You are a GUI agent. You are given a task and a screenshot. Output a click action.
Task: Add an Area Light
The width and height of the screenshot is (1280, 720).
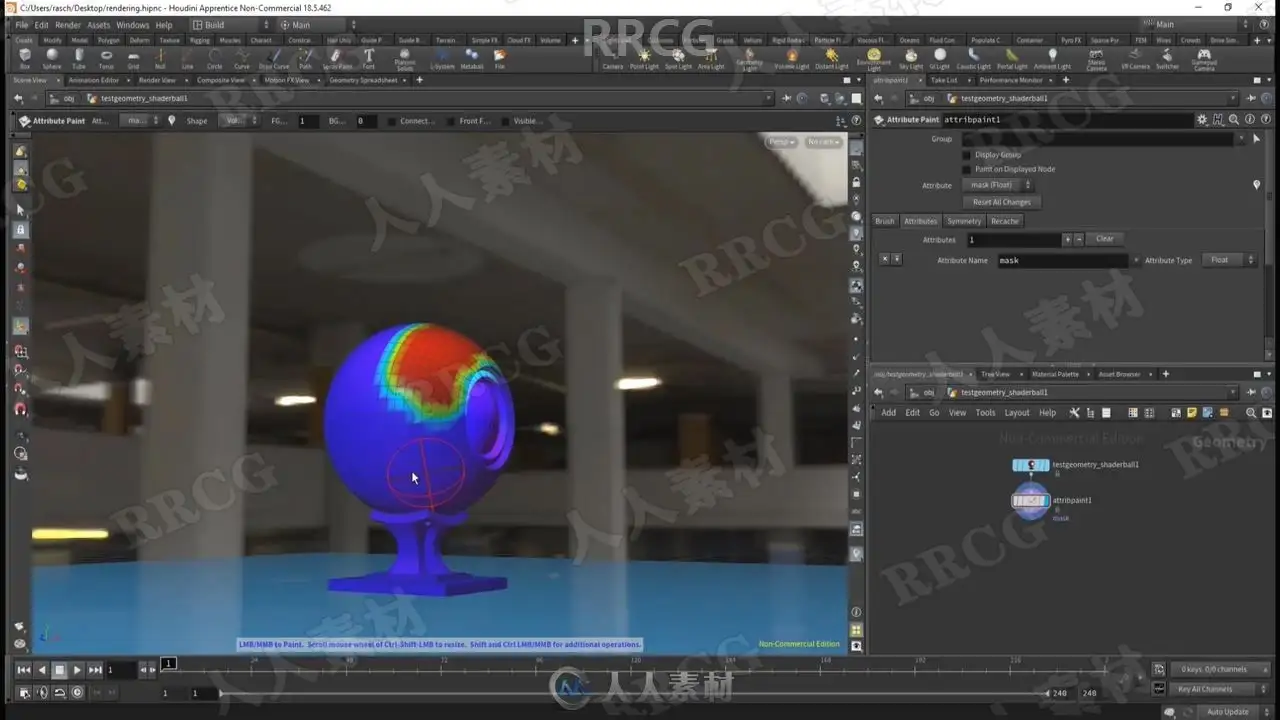pyautogui.click(x=711, y=59)
